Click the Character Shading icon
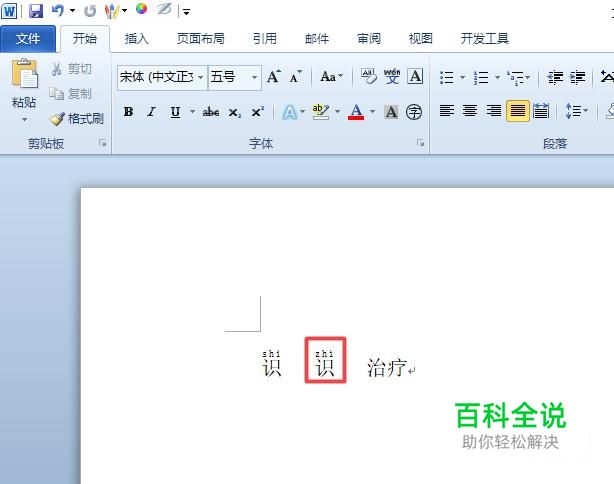This screenshot has width=614, height=484. click(x=391, y=112)
